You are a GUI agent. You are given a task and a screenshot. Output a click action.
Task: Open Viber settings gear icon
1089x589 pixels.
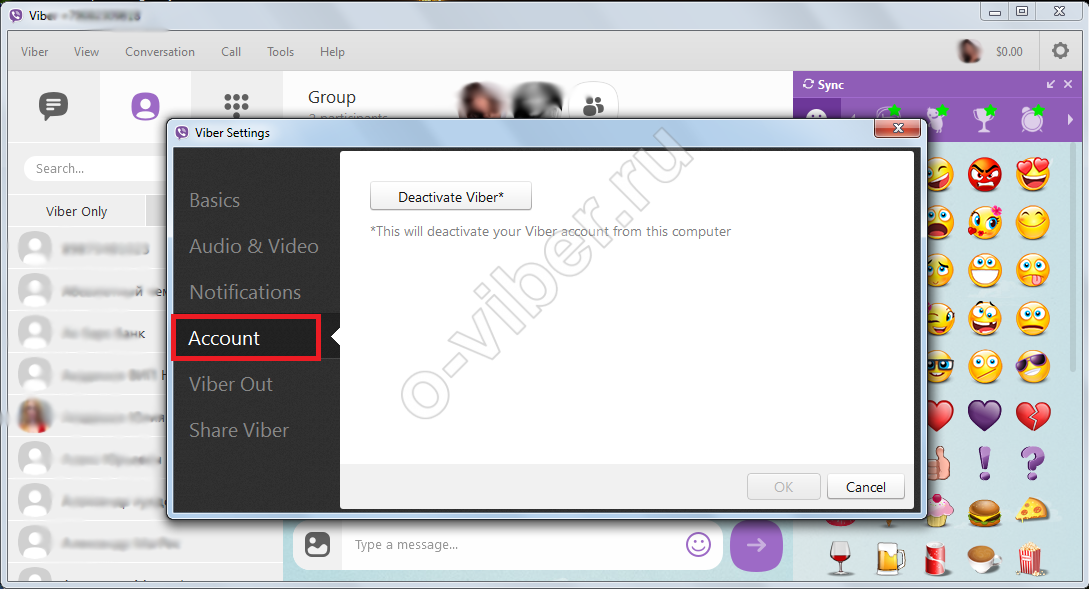1060,51
